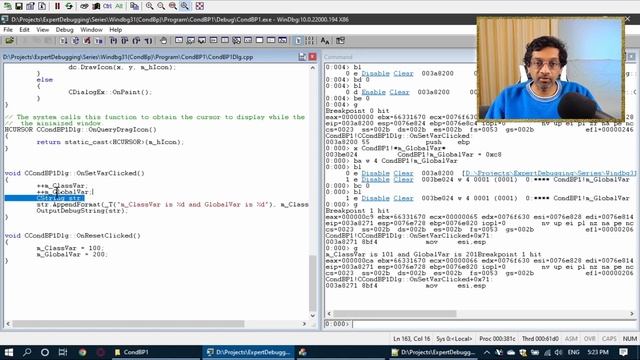Image resolution: width=640 pixels, height=360 pixels.
Task: Follow the D:\Projects source path link in breakpoint list
Action: 550,173
